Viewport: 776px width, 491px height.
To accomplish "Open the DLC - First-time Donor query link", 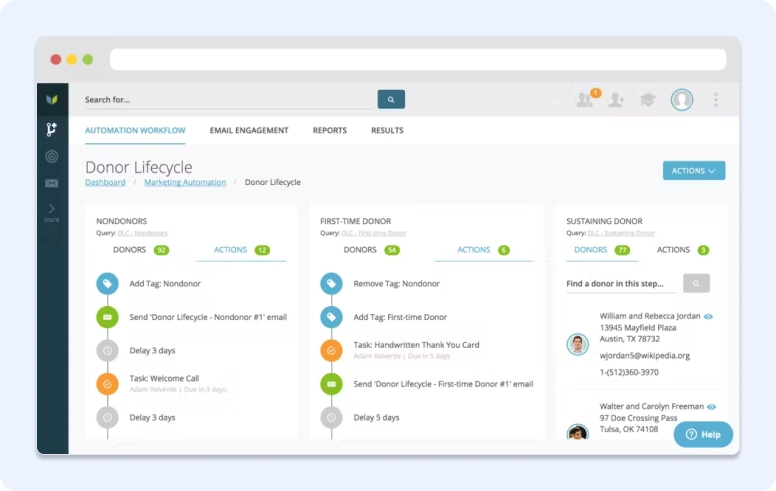I will (374, 233).
